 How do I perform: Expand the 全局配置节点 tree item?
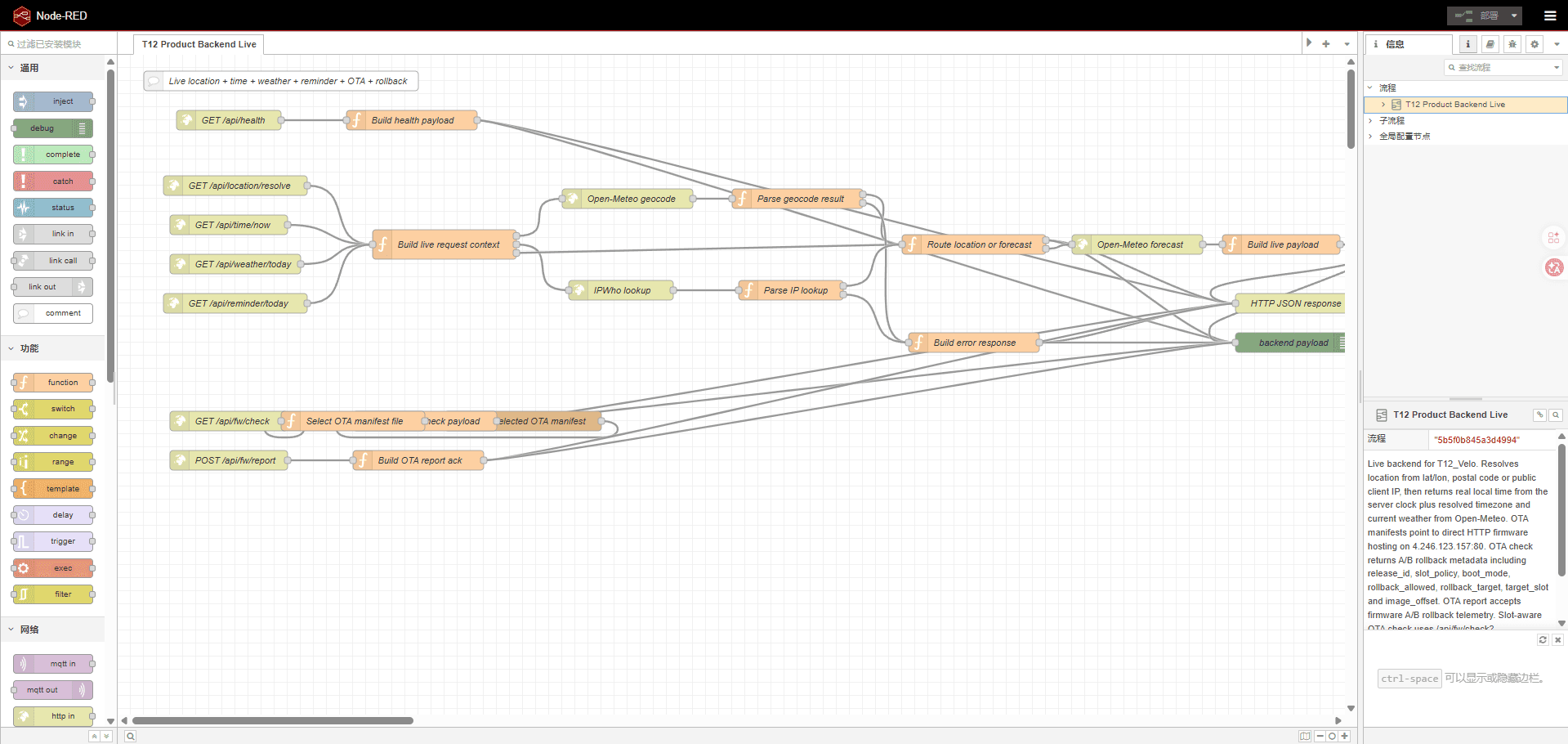click(1370, 136)
